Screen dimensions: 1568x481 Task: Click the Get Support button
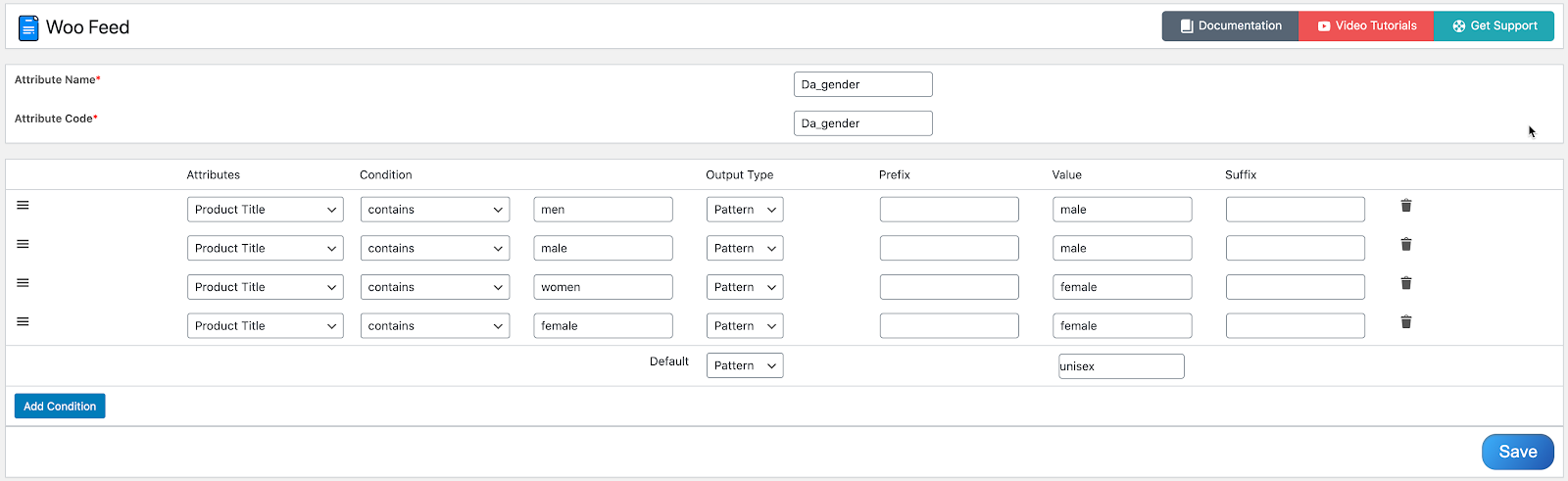pos(1494,26)
